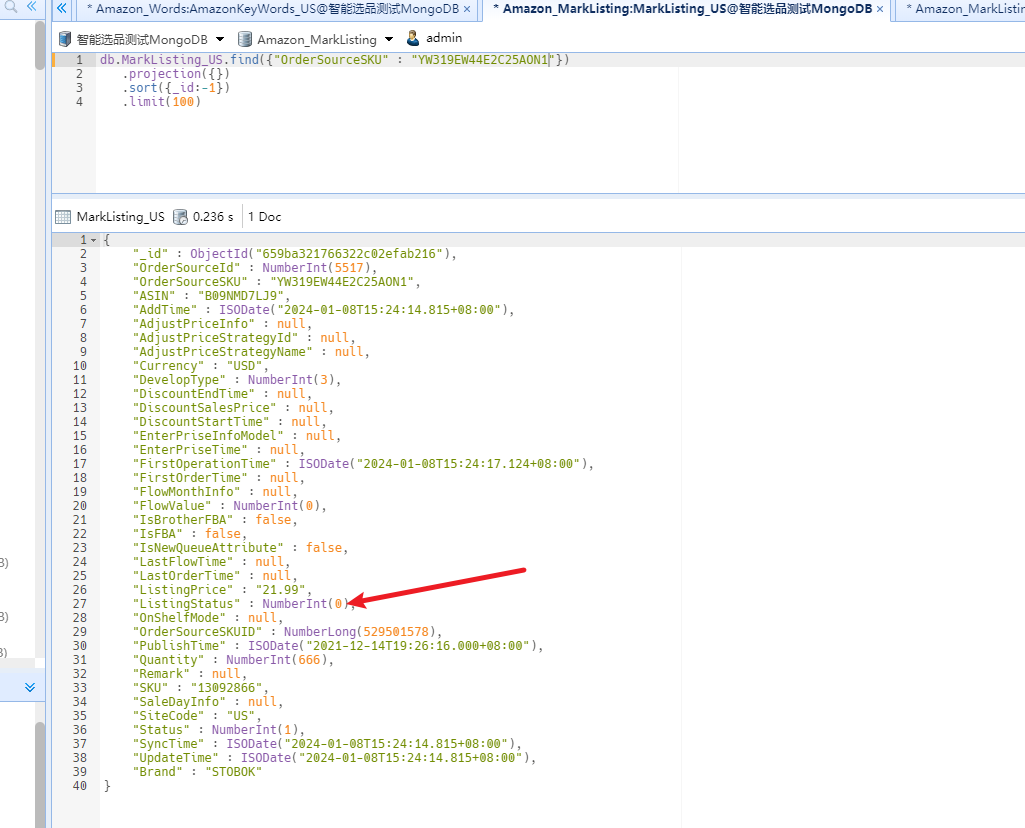Click the "ListingStatus" field name

(x=186, y=604)
